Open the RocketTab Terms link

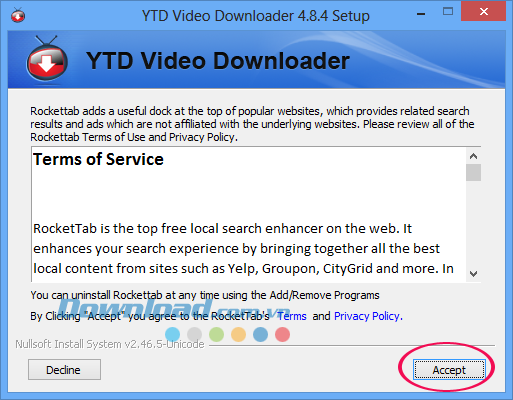[x=292, y=316]
